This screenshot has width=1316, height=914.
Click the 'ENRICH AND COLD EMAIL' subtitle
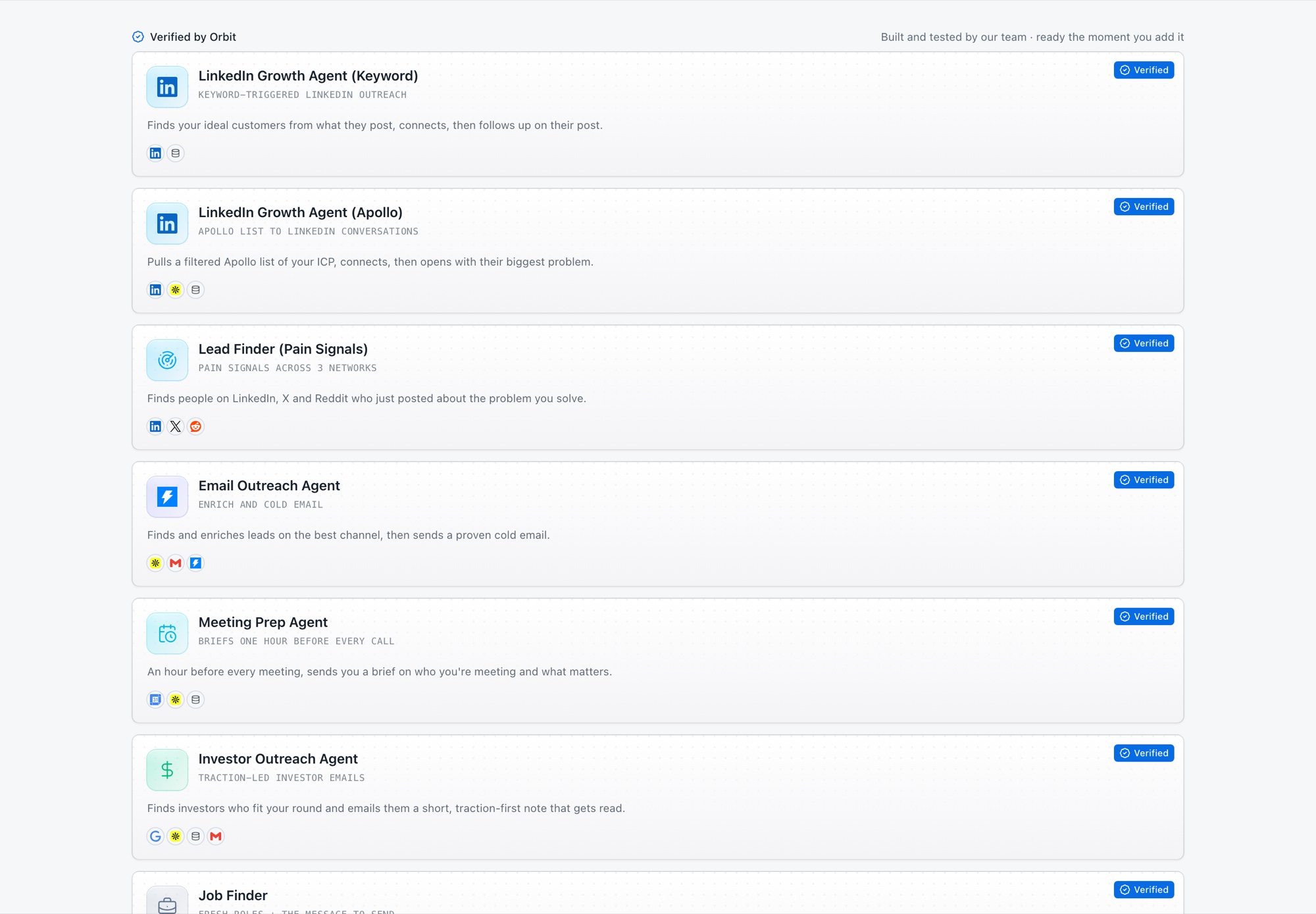261,505
